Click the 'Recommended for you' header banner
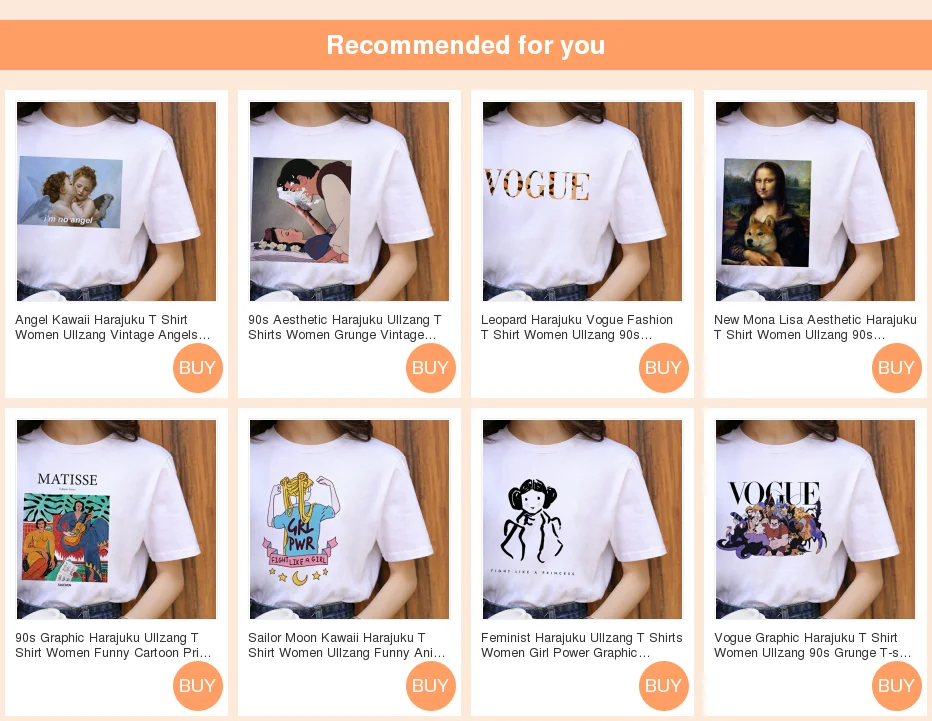 (466, 45)
